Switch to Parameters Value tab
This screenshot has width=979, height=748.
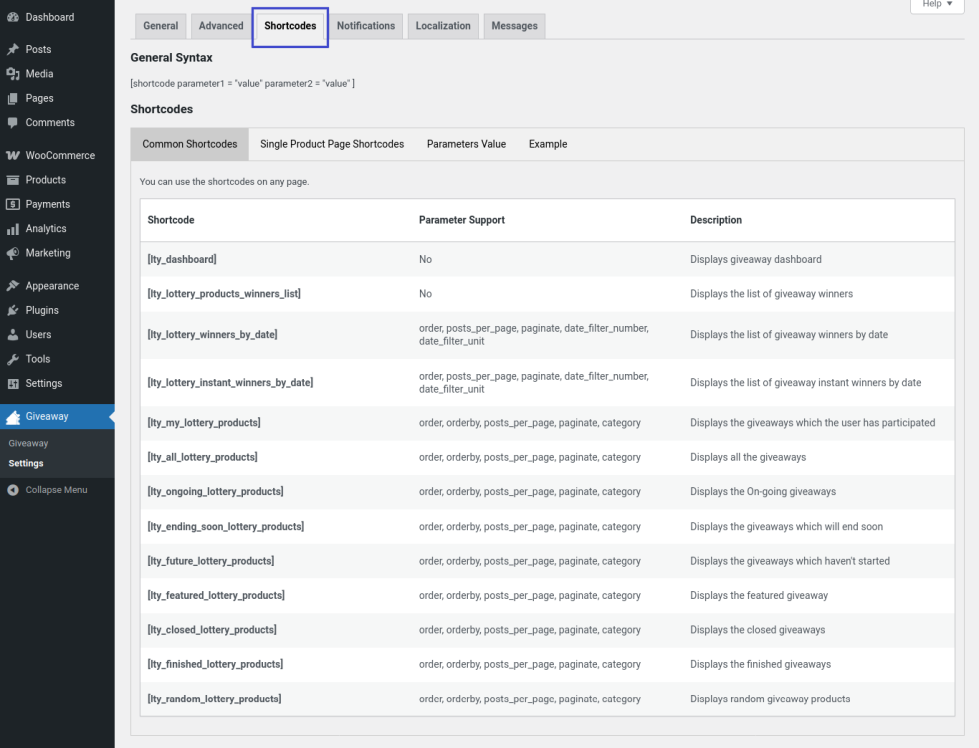466,144
